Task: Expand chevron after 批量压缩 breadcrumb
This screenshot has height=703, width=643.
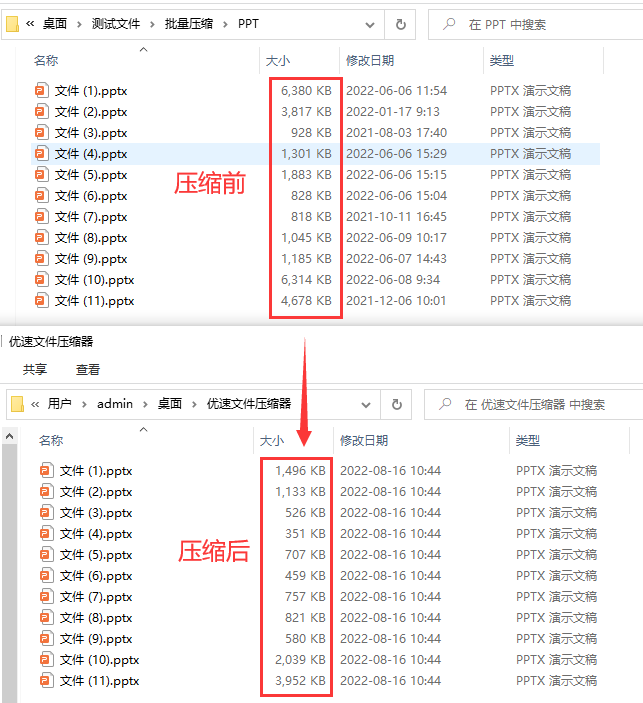Action: 225,24
